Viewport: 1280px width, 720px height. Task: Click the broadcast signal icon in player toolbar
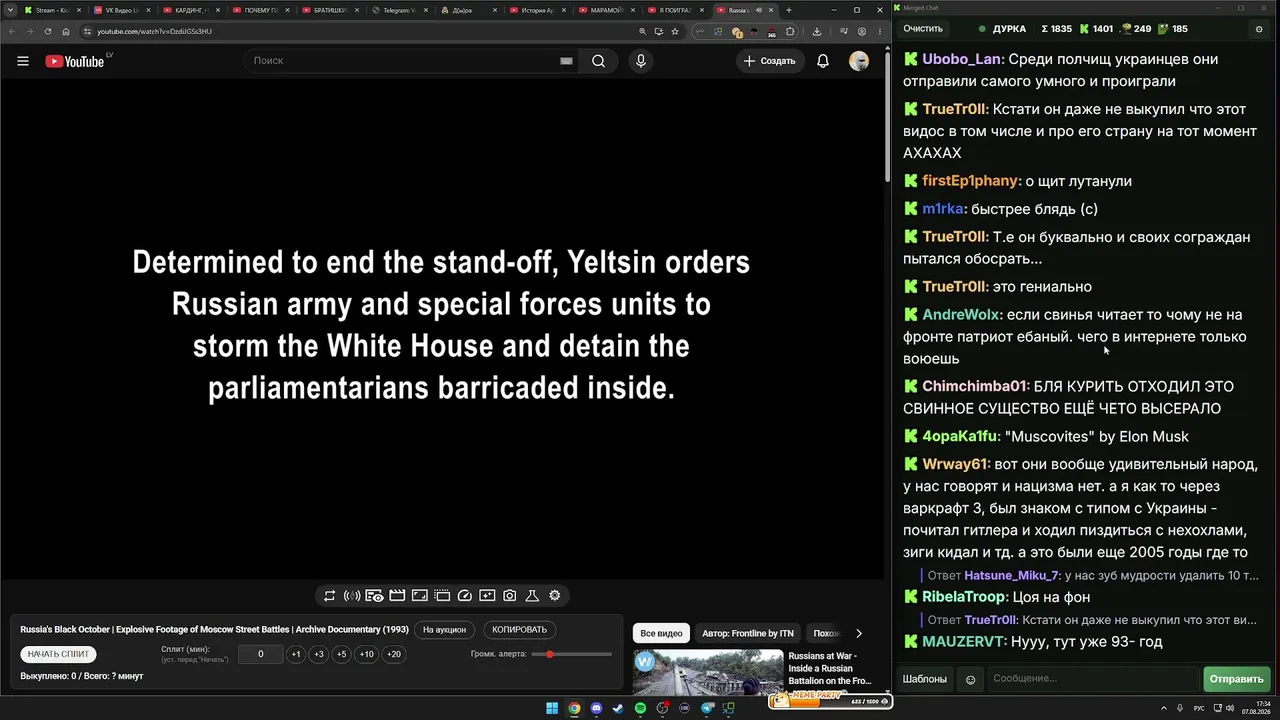(x=352, y=596)
